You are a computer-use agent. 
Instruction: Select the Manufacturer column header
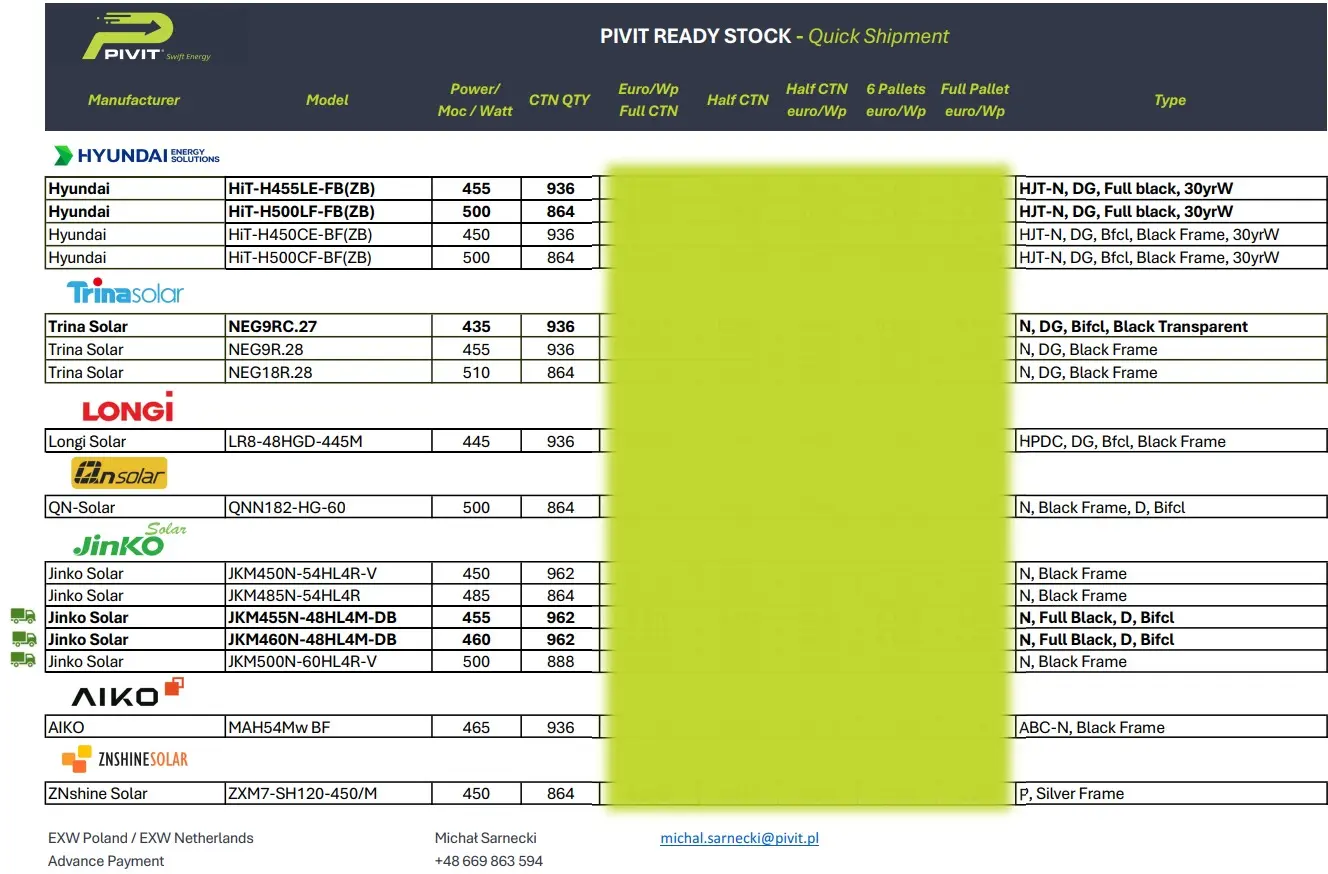tap(134, 100)
